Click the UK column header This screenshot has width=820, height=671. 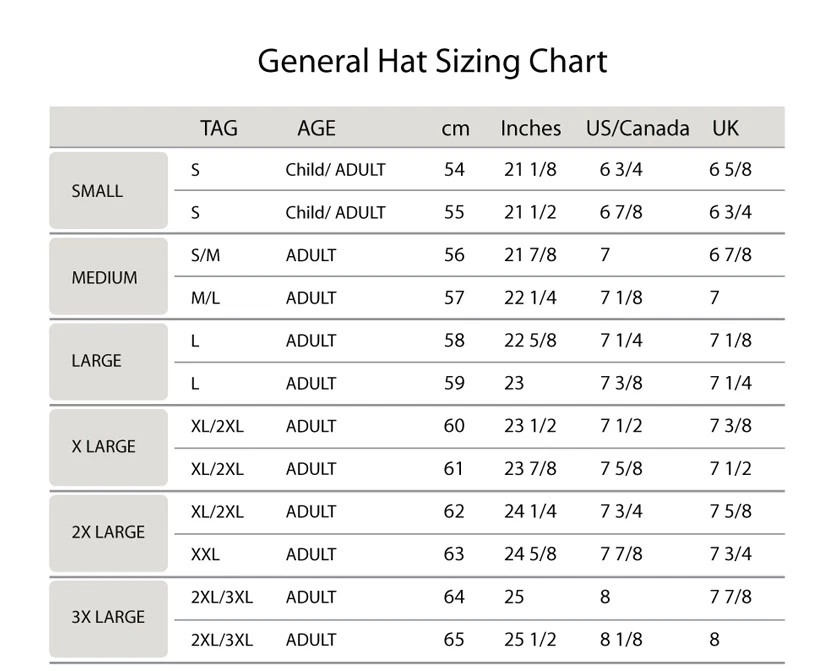pyautogui.click(x=725, y=128)
